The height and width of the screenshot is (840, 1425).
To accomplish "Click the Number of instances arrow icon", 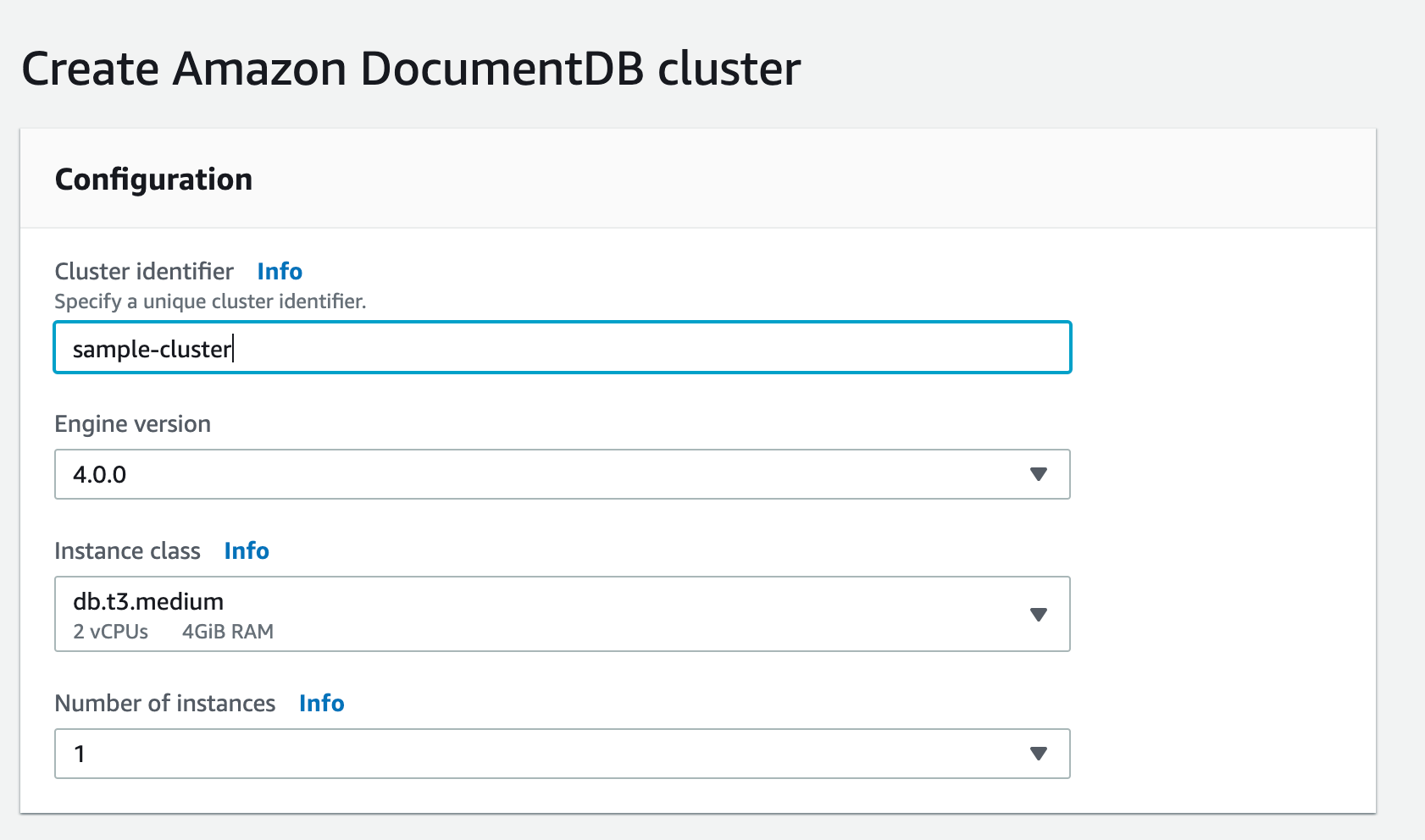I will click(1038, 754).
